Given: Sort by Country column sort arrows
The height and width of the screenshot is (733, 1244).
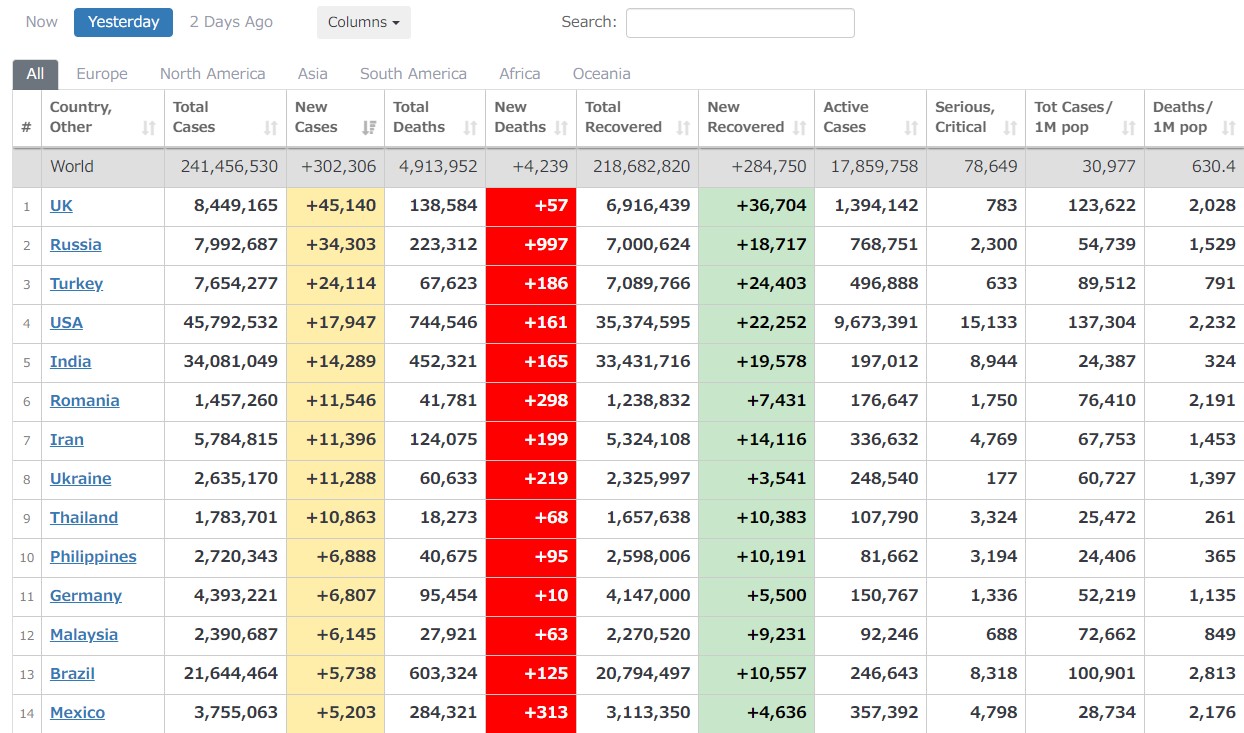Looking at the screenshot, I should click(x=149, y=128).
